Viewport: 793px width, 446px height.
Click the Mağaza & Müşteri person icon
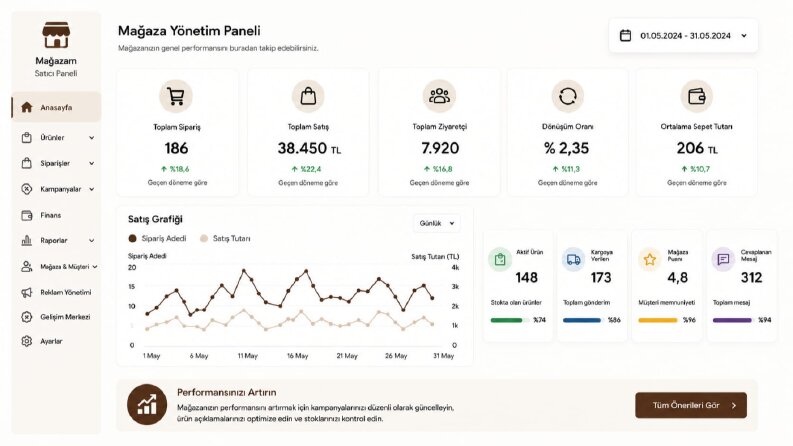tap(27, 266)
